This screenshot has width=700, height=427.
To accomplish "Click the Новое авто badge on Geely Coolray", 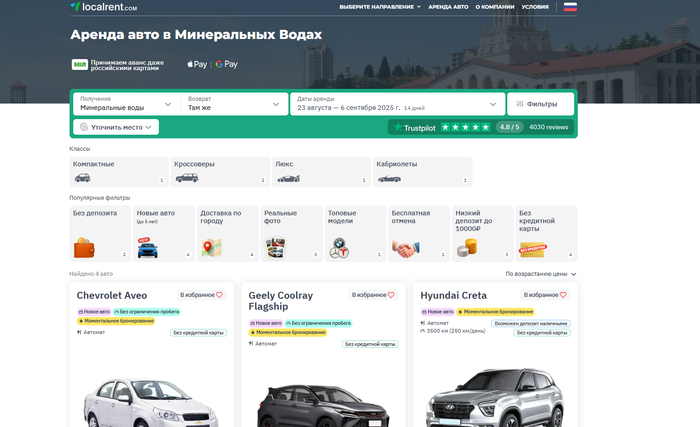I will pos(266,323).
